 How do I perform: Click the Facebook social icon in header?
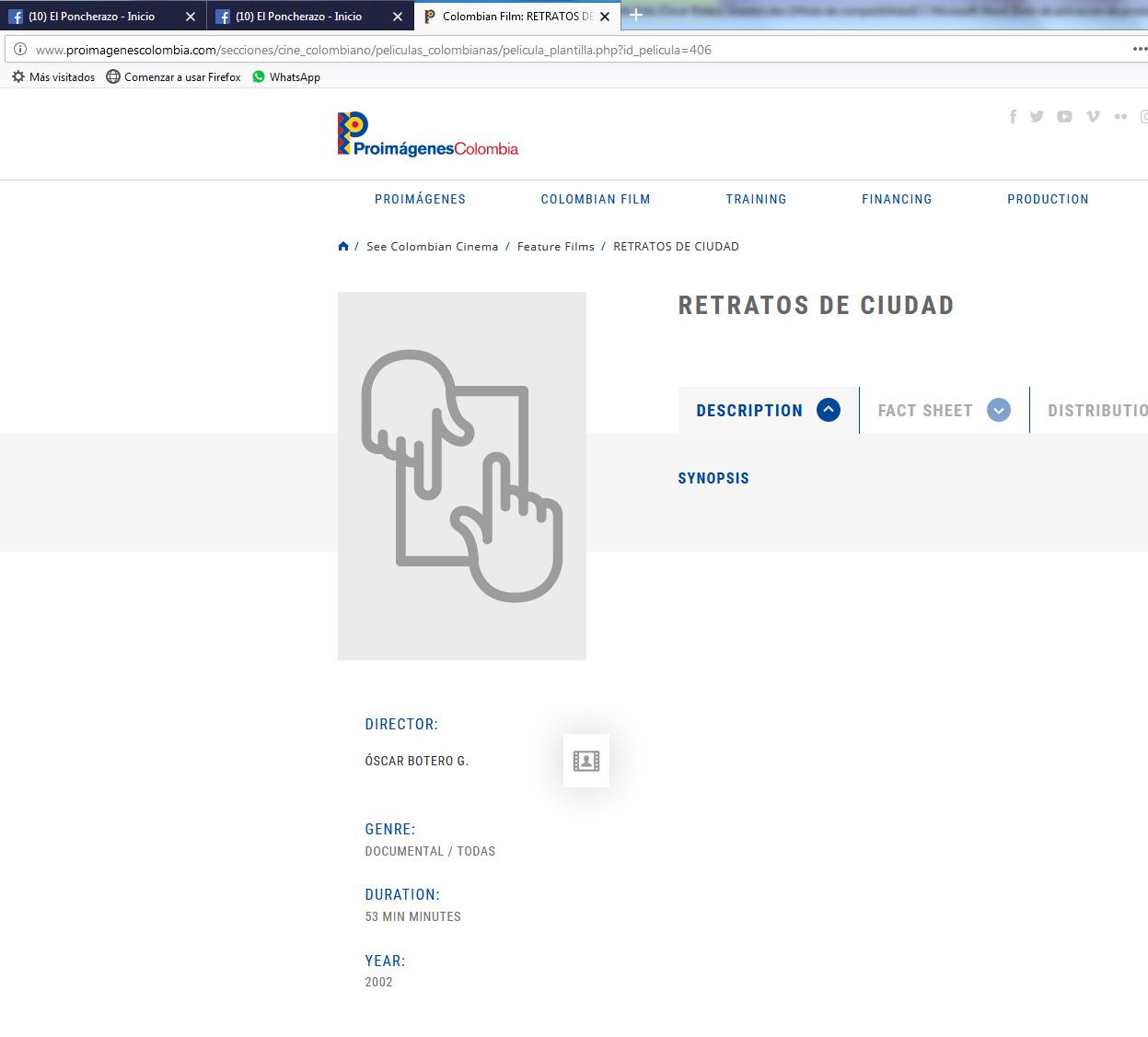(x=1013, y=116)
